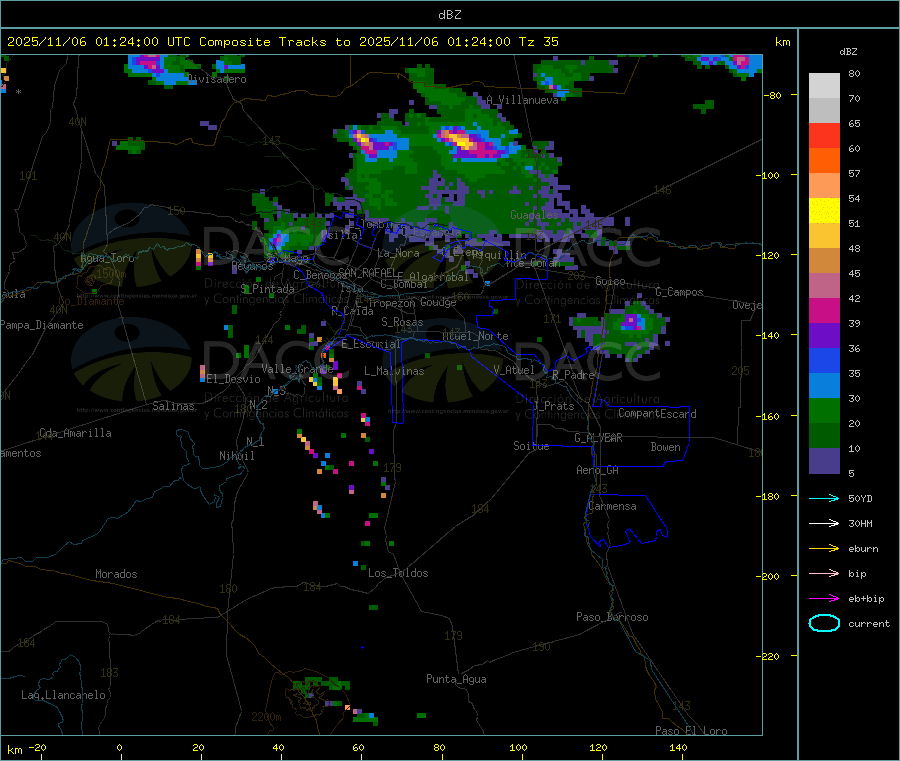The height and width of the screenshot is (761, 900).
Task: Click the yellow eburn arrow legend icon
Action: [824, 549]
